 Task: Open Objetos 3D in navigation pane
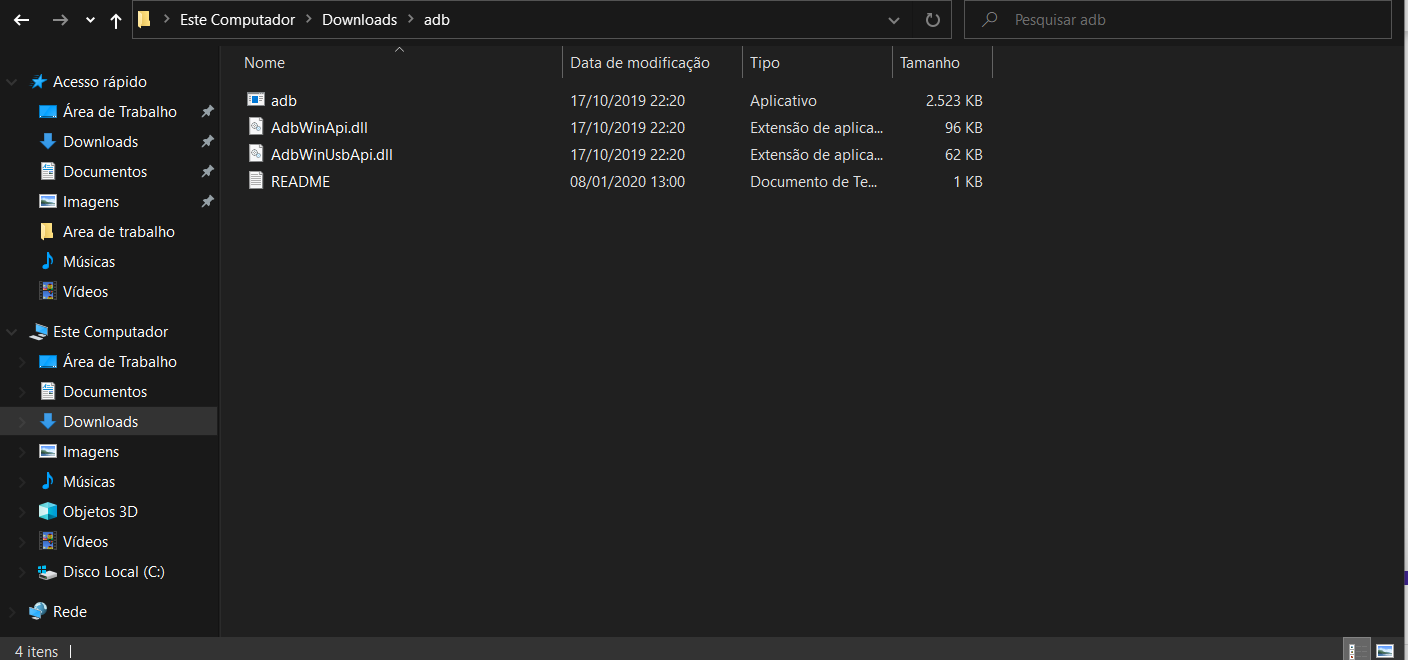[x=100, y=512]
